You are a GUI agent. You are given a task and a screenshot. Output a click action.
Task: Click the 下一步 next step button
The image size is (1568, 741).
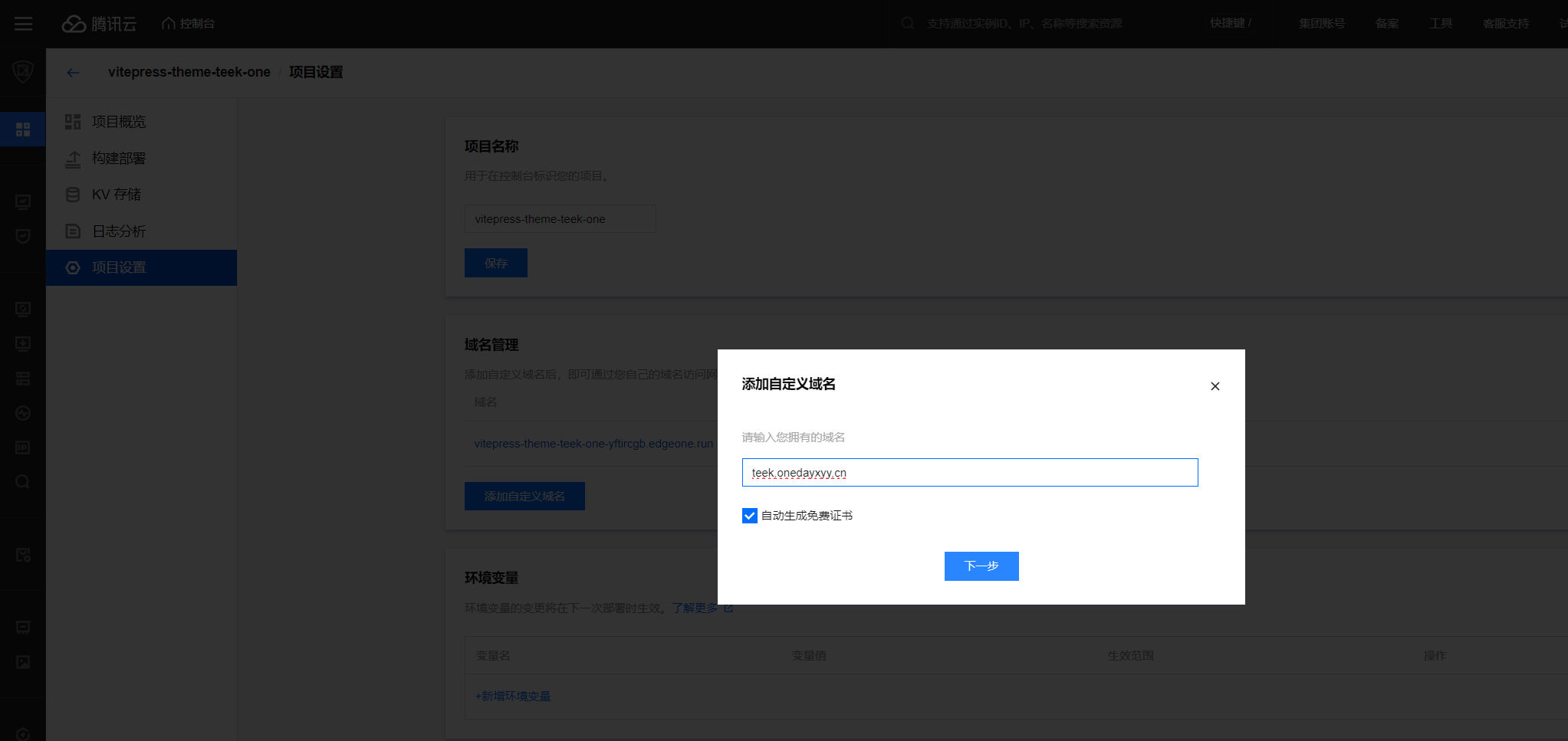pos(981,566)
